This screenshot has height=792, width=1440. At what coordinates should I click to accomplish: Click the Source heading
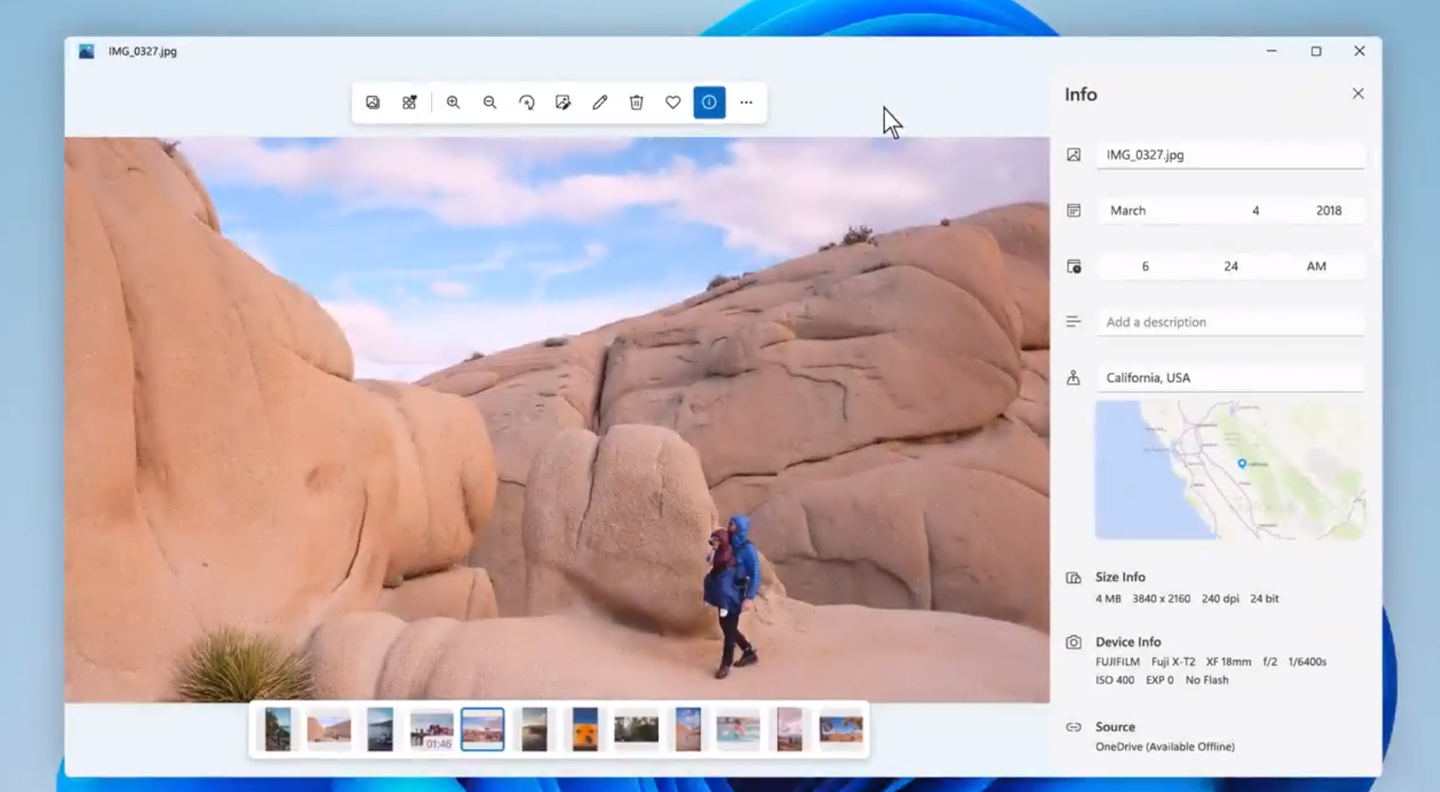[x=1115, y=727]
